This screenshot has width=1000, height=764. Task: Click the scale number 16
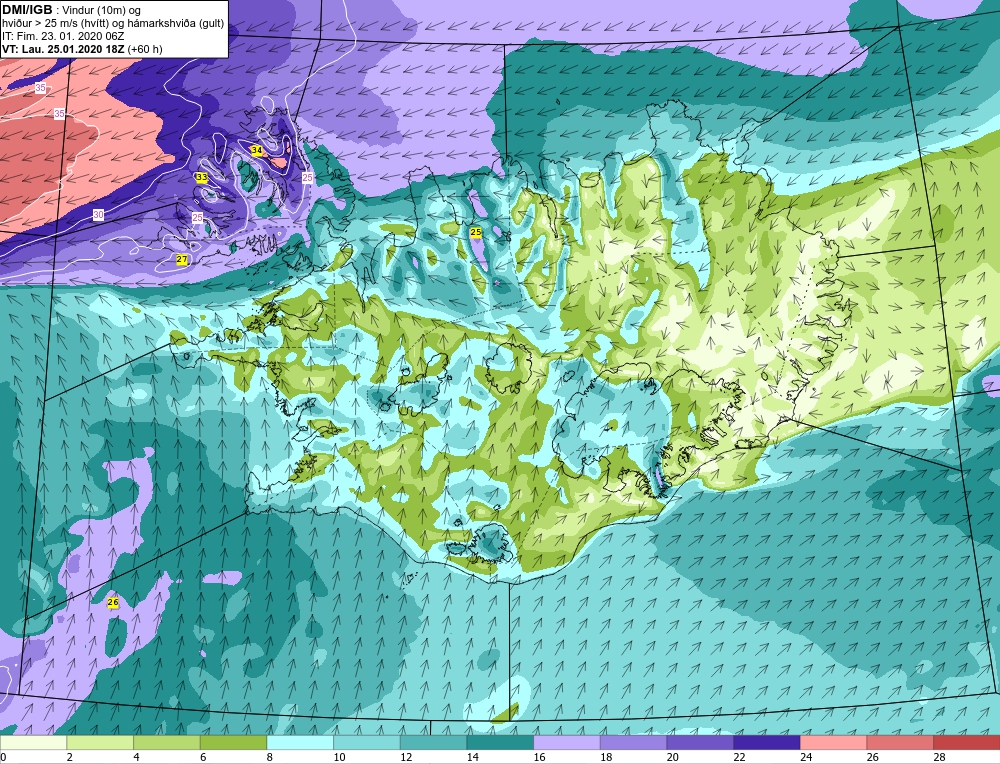(x=540, y=757)
